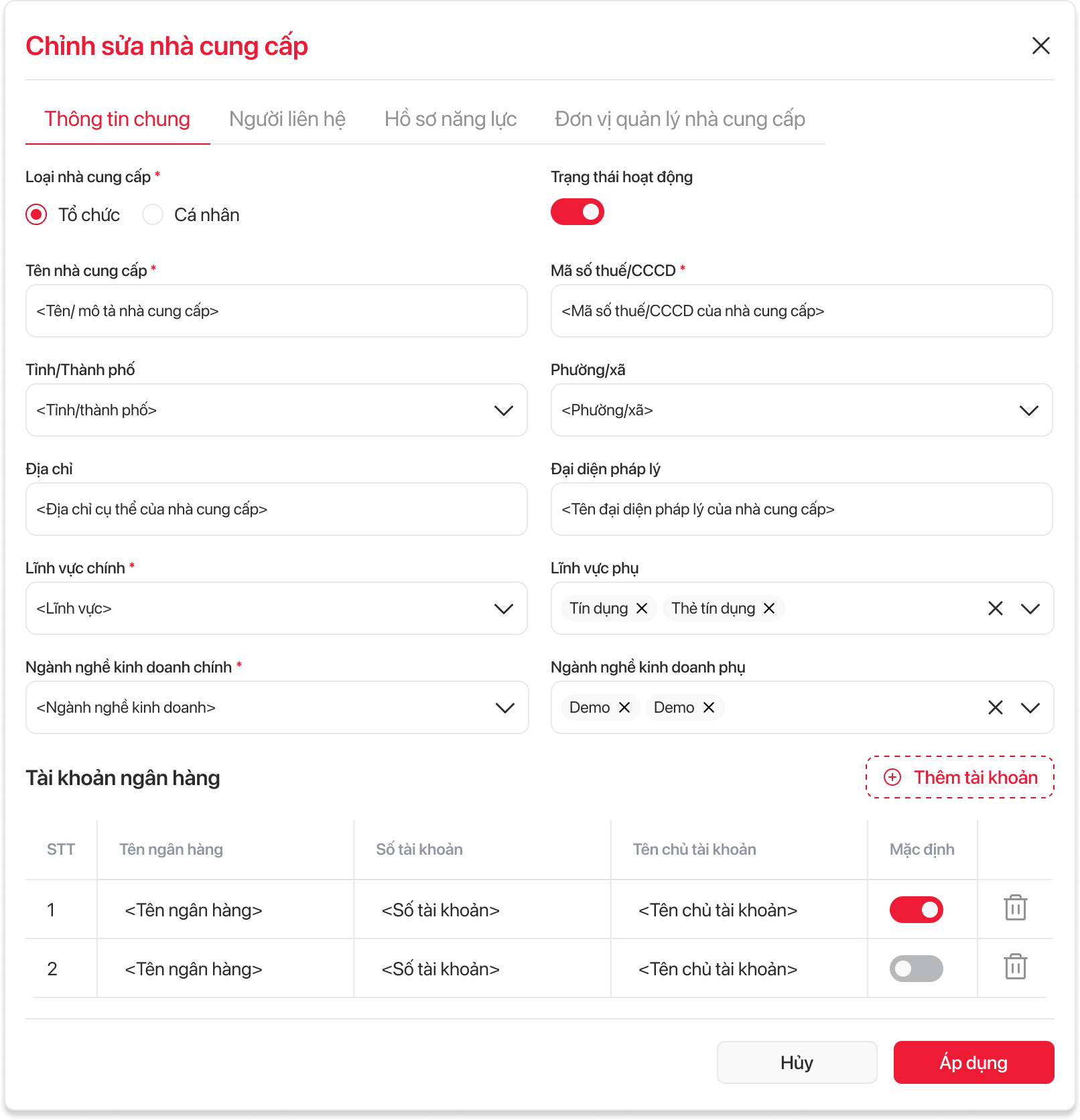Close the edit supplier dialog

point(1040,46)
